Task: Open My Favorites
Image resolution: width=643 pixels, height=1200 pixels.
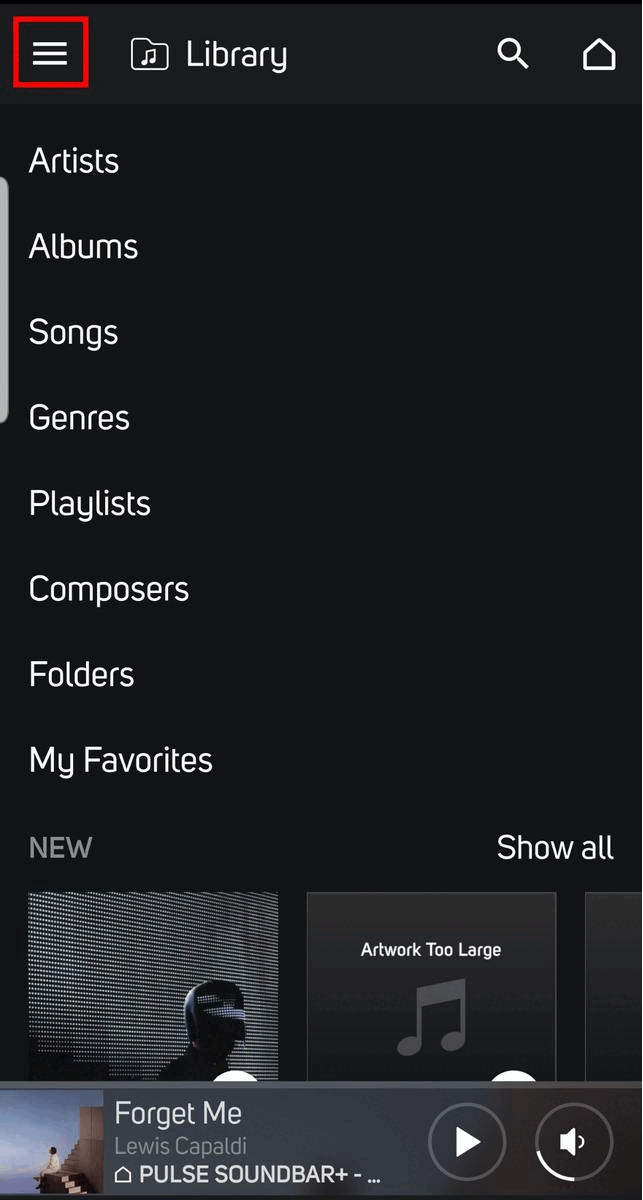Action: pyautogui.click(x=120, y=760)
